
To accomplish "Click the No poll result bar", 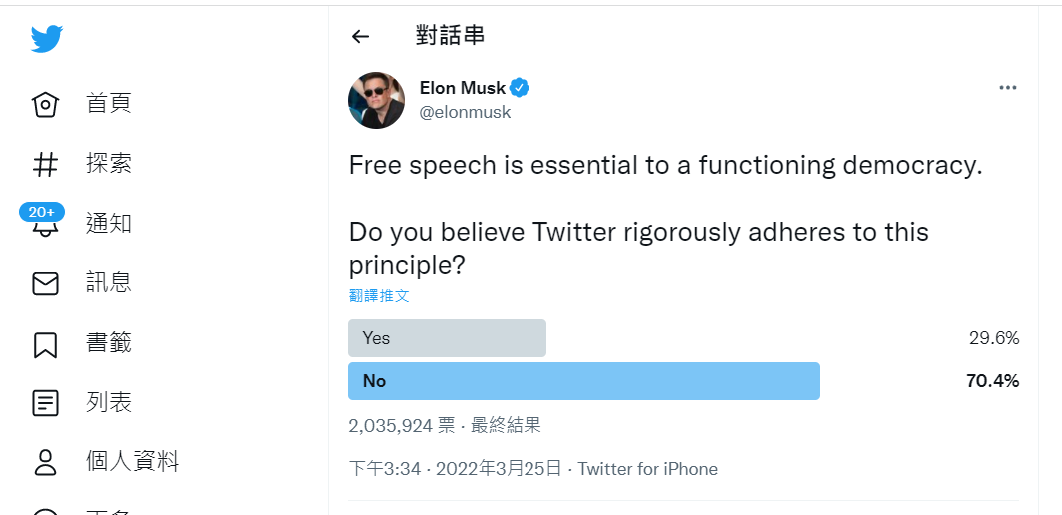I will point(583,381).
